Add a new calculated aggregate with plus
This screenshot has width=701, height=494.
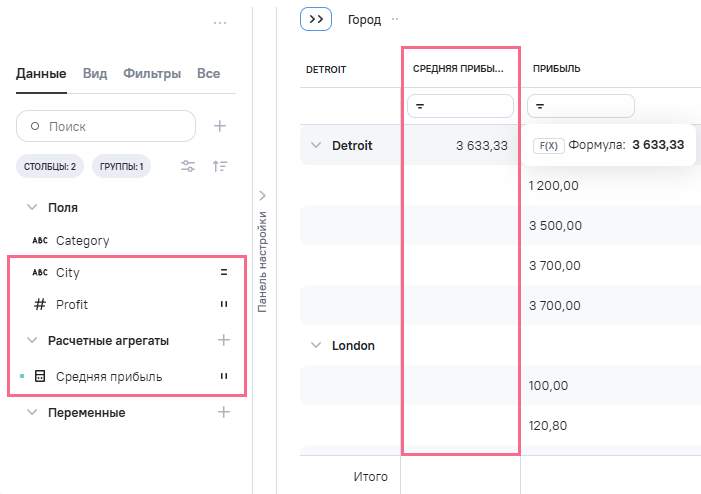224,340
